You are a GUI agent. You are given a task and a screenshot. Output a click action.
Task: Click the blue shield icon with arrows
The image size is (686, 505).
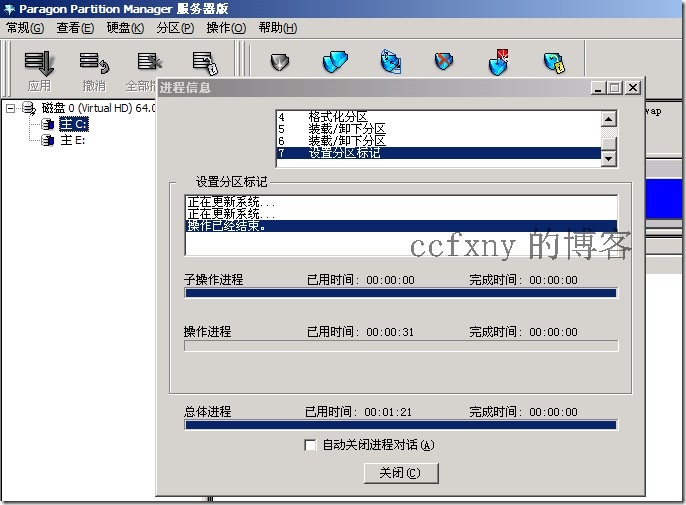tap(391, 61)
